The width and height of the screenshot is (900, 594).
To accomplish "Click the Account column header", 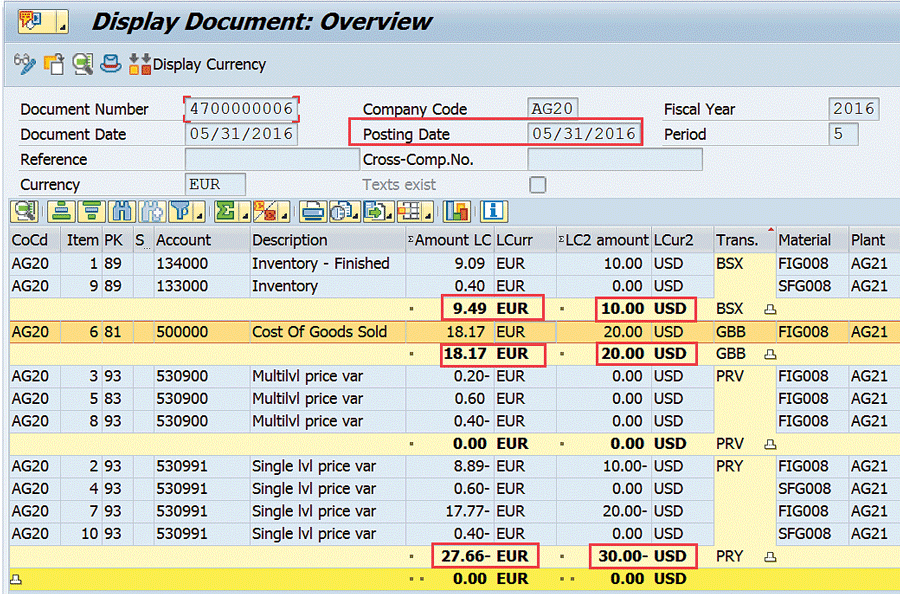I will (183, 240).
